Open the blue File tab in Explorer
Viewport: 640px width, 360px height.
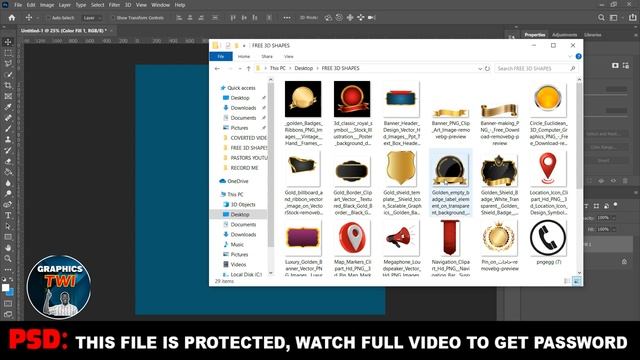click(x=221, y=56)
